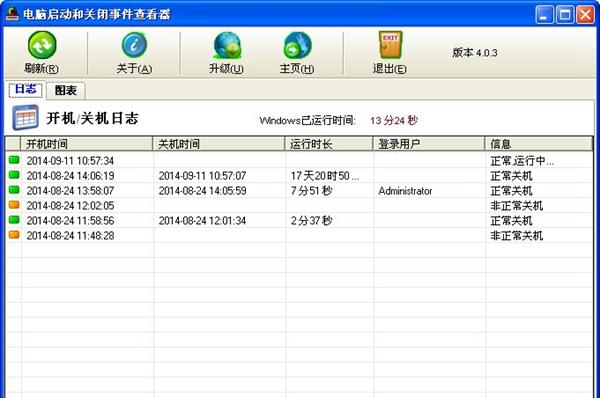
Task: Click the Upgrade (升级) globe icon
Action: pos(227,46)
